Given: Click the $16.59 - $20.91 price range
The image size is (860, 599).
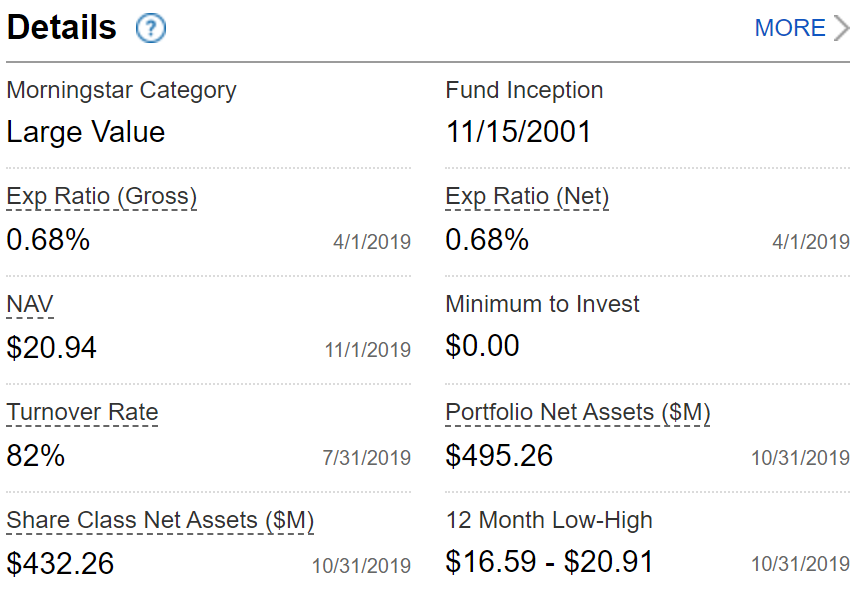Looking at the screenshot, I should coord(549,562).
